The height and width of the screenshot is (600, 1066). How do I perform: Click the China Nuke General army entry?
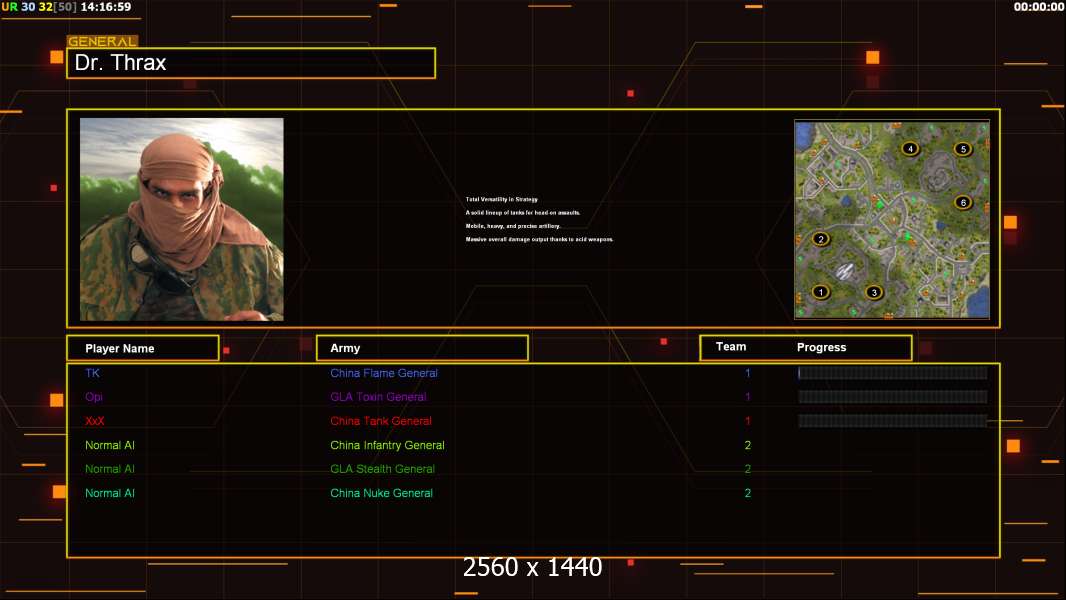(x=382, y=493)
